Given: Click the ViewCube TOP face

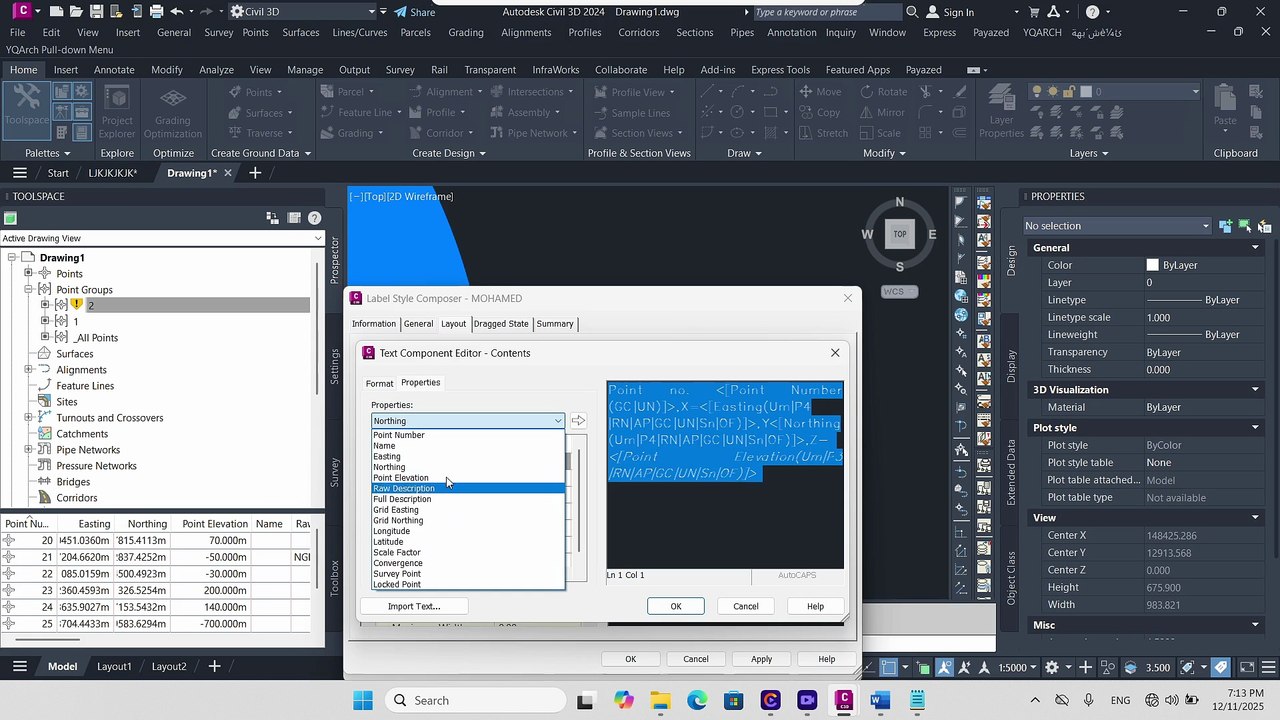Looking at the screenshot, I should 900,234.
